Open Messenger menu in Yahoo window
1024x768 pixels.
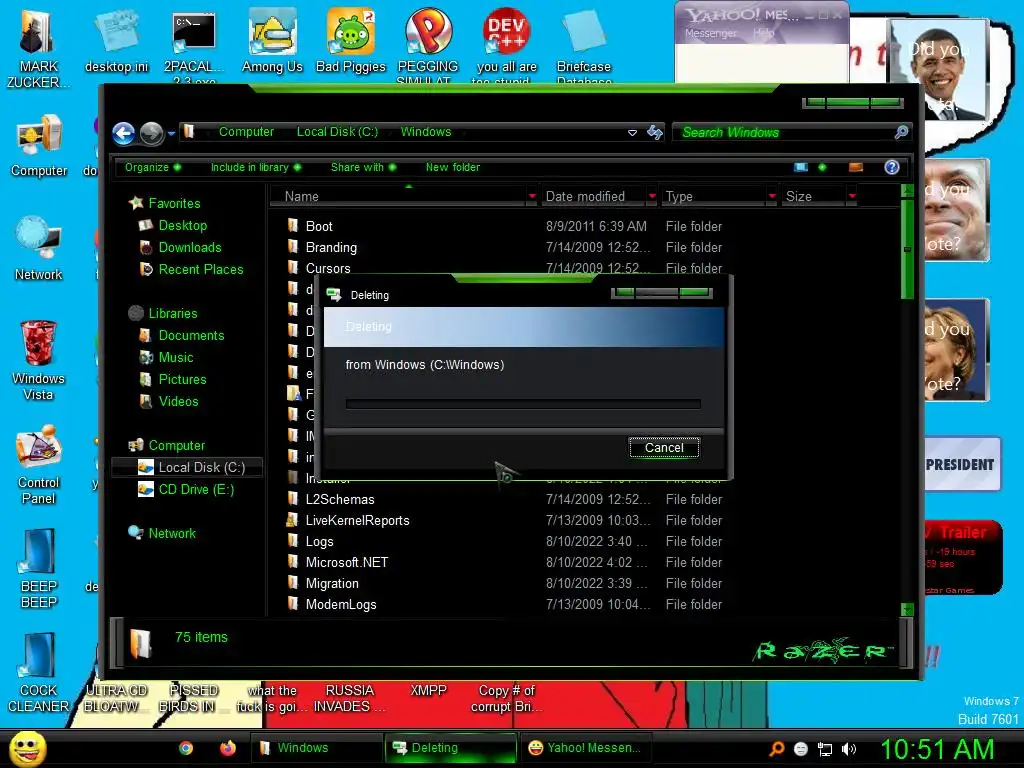711,33
